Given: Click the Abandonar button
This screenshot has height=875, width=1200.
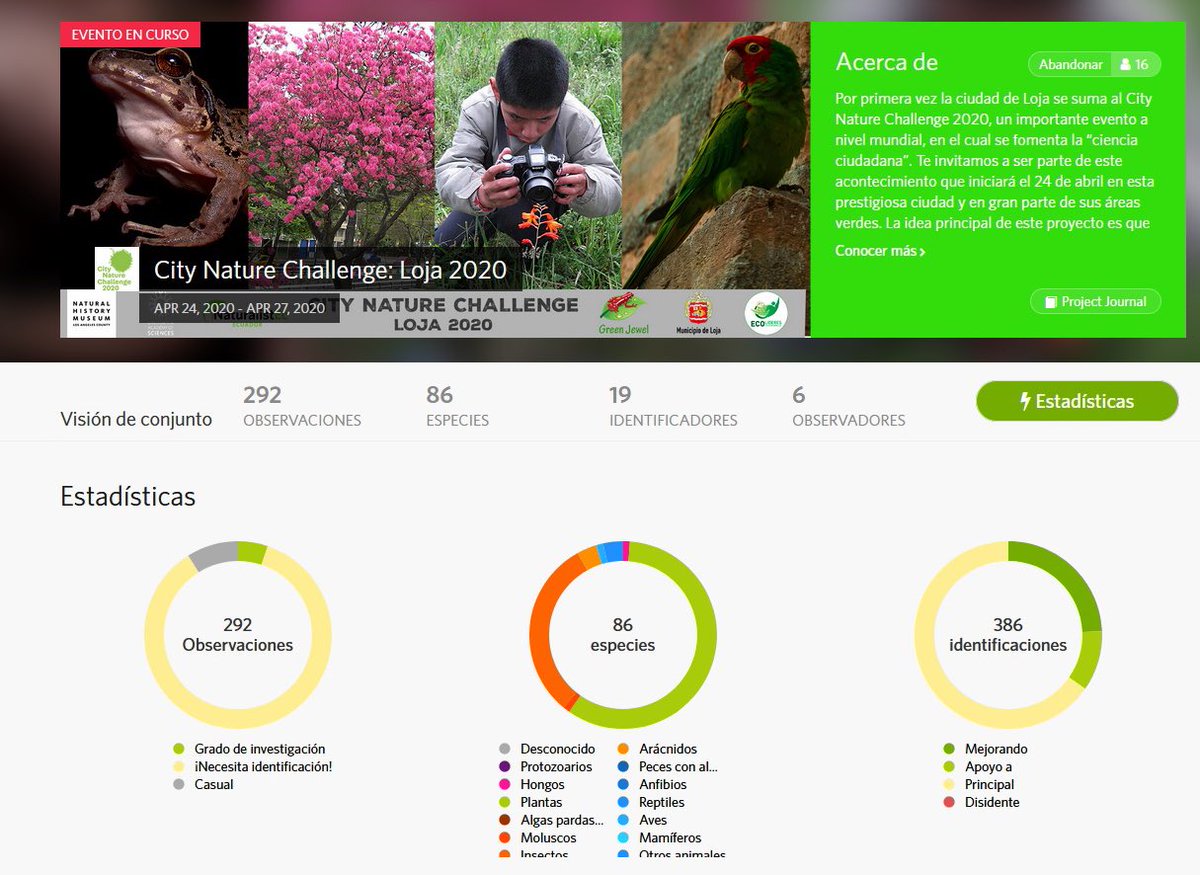Looking at the screenshot, I should point(1070,65).
